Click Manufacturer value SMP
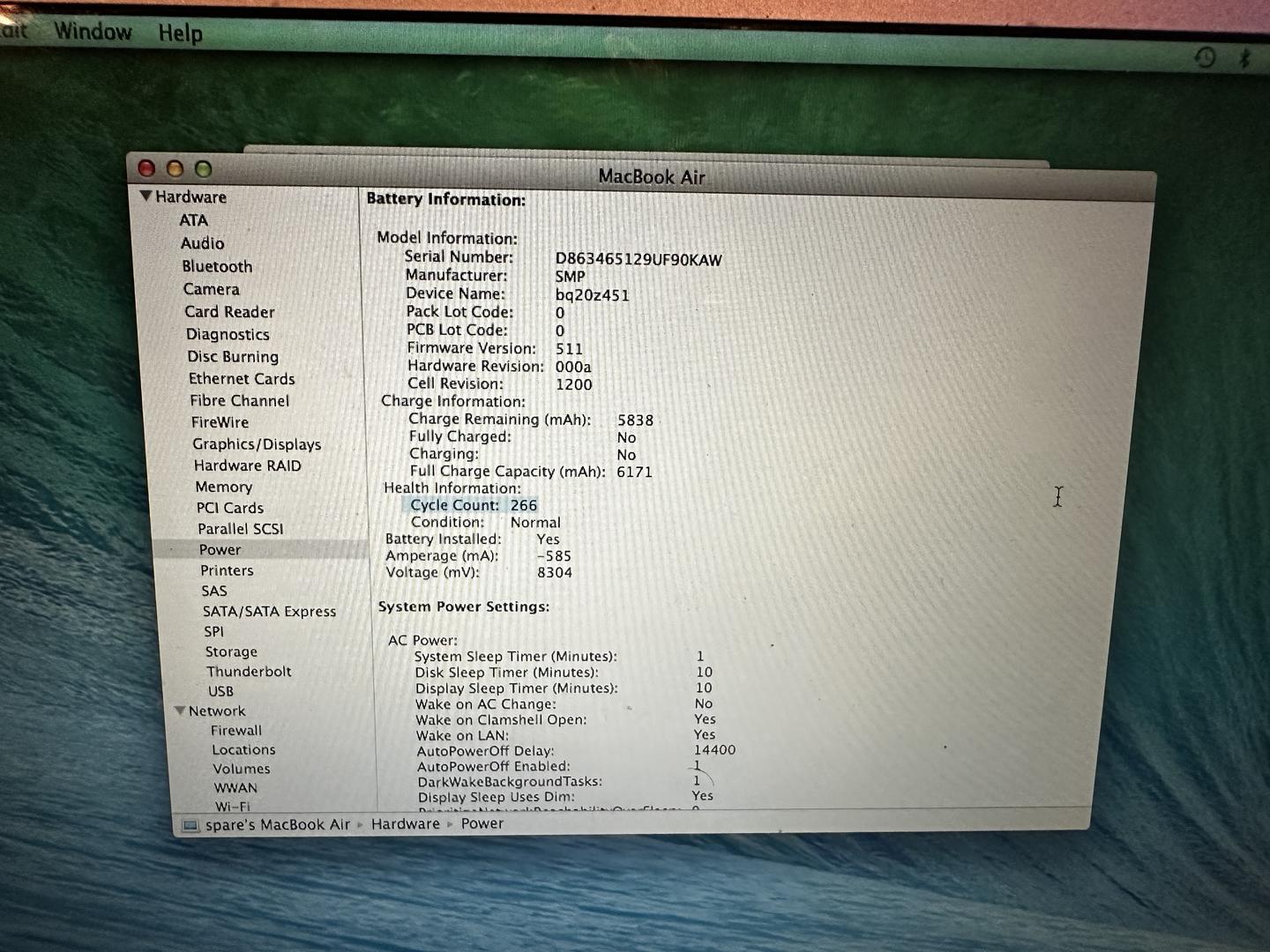 [x=570, y=277]
